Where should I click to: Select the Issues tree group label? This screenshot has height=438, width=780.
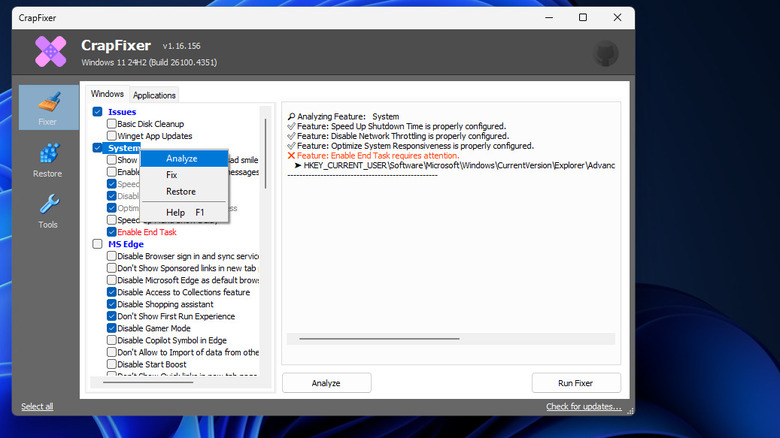coord(122,112)
